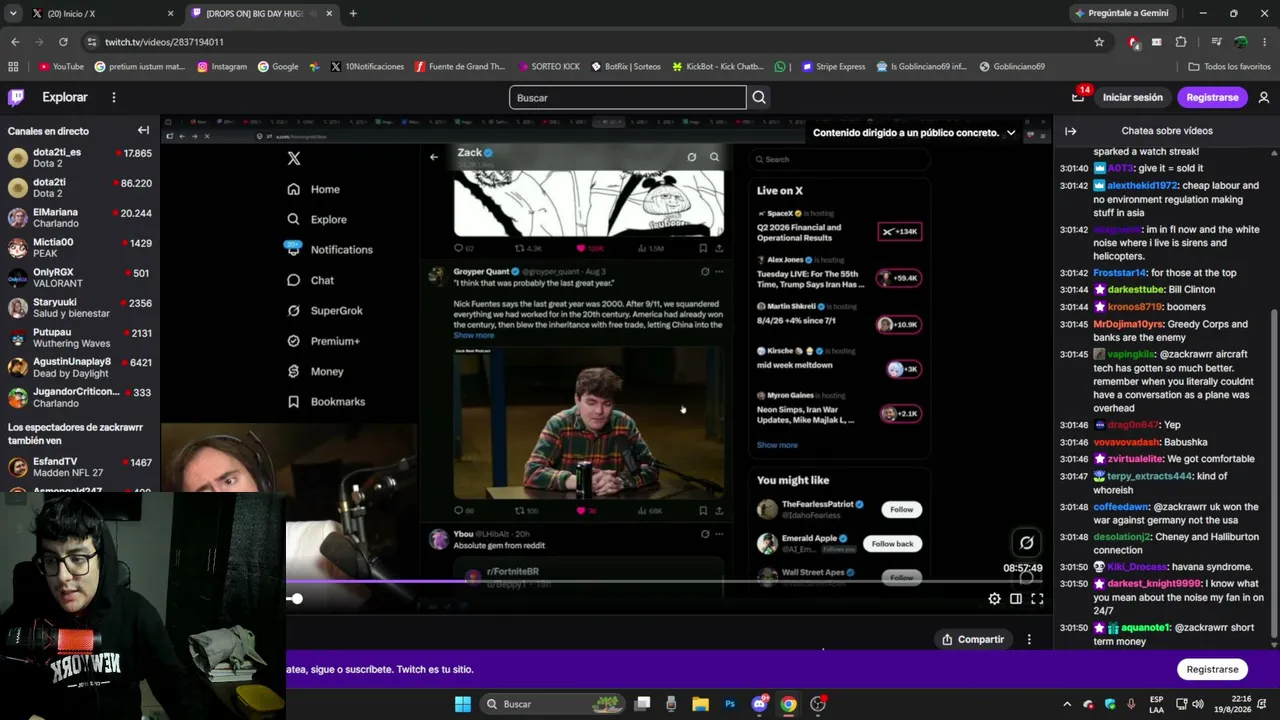1280x720 pixels.
Task: Open the AgustinUnaplay8 Dead by Daylight channel
Action: (x=80, y=368)
